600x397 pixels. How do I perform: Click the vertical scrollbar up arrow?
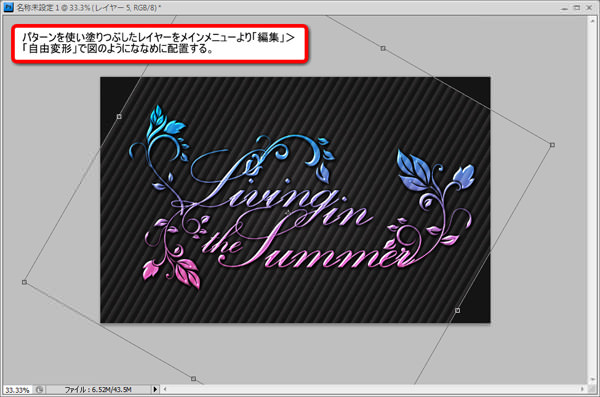pos(593,20)
